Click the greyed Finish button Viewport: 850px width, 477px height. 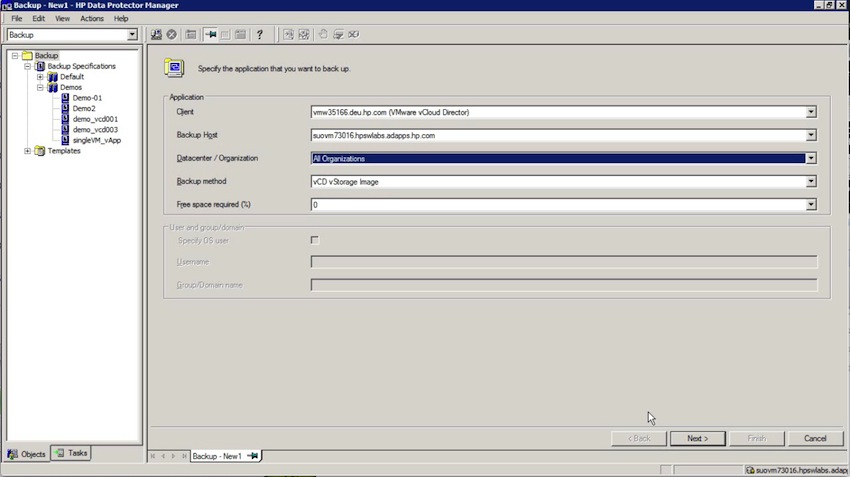tap(756, 439)
